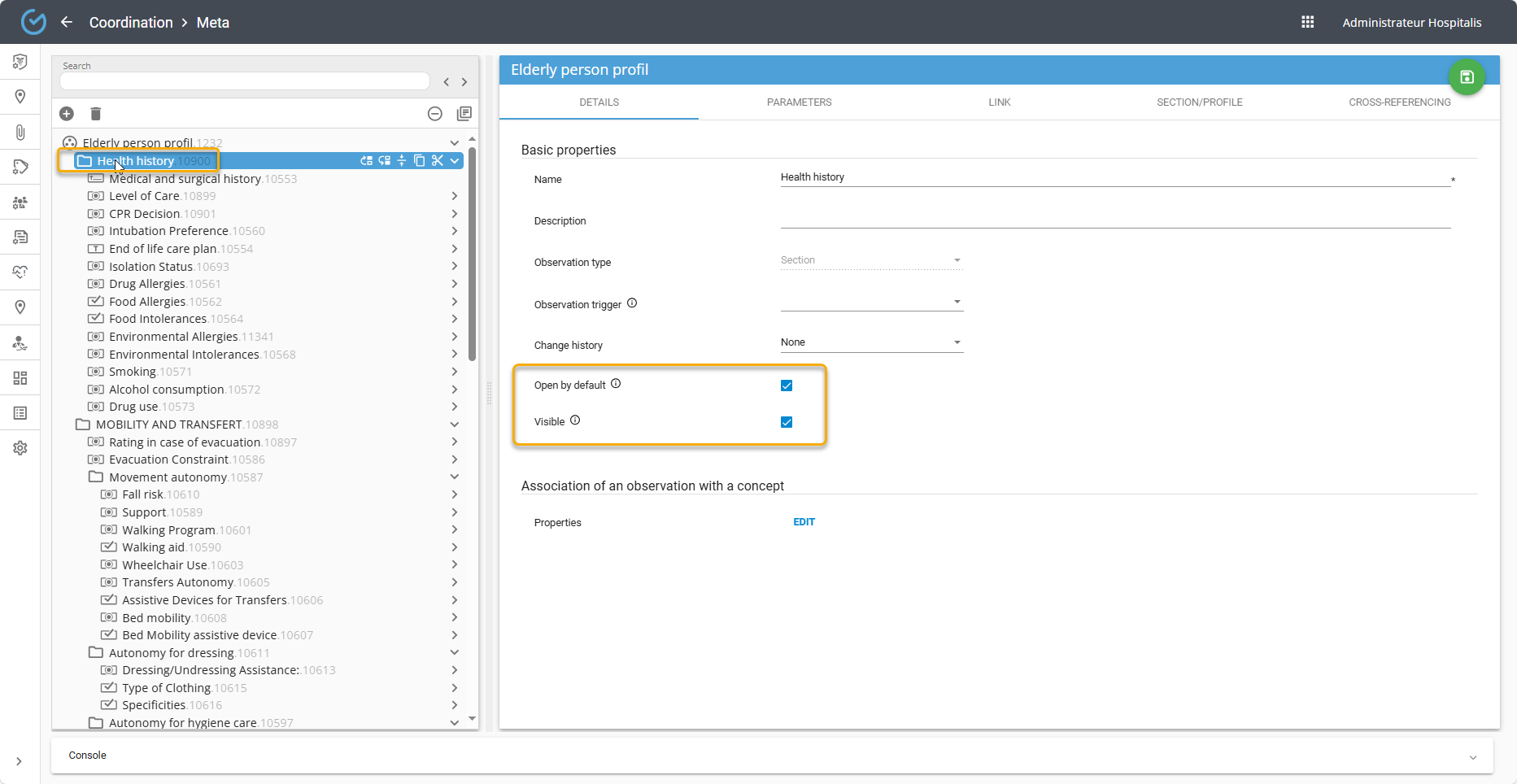Click the back arrow in header

click(x=67, y=22)
